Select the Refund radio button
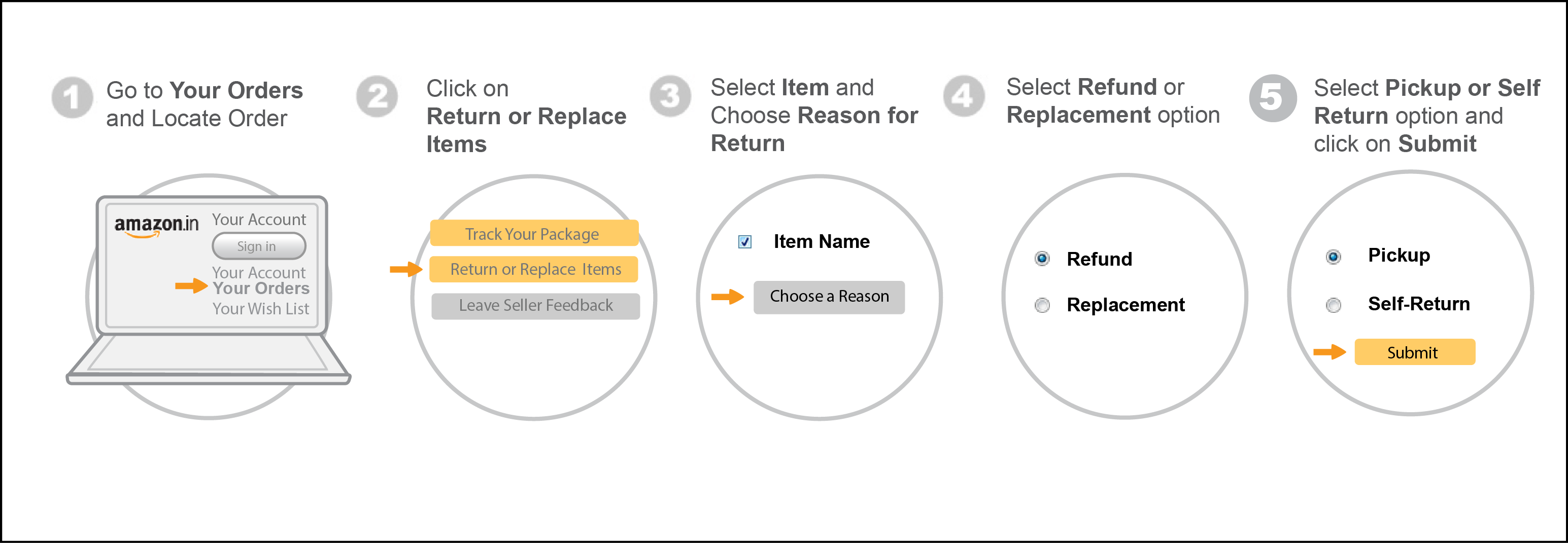 (x=1042, y=259)
